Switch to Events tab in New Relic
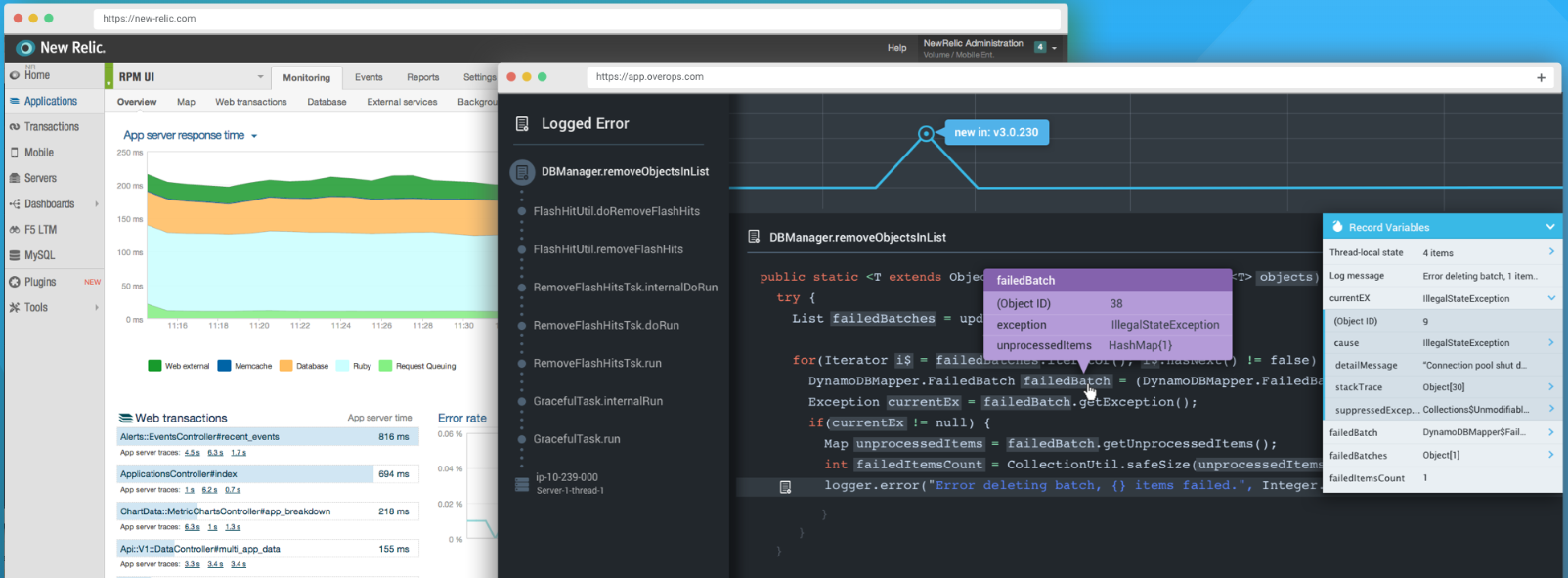This screenshot has height=578, width=1568. tap(369, 77)
